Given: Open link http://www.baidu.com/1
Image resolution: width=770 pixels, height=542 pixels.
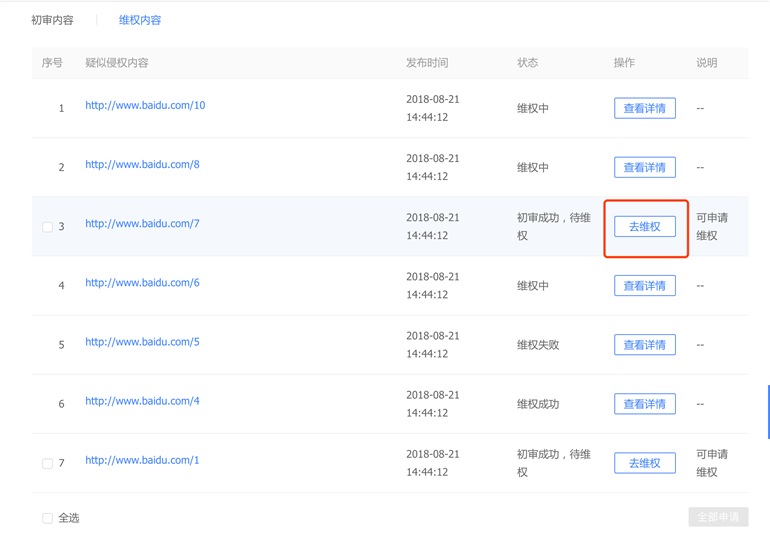Looking at the screenshot, I should [142, 460].
